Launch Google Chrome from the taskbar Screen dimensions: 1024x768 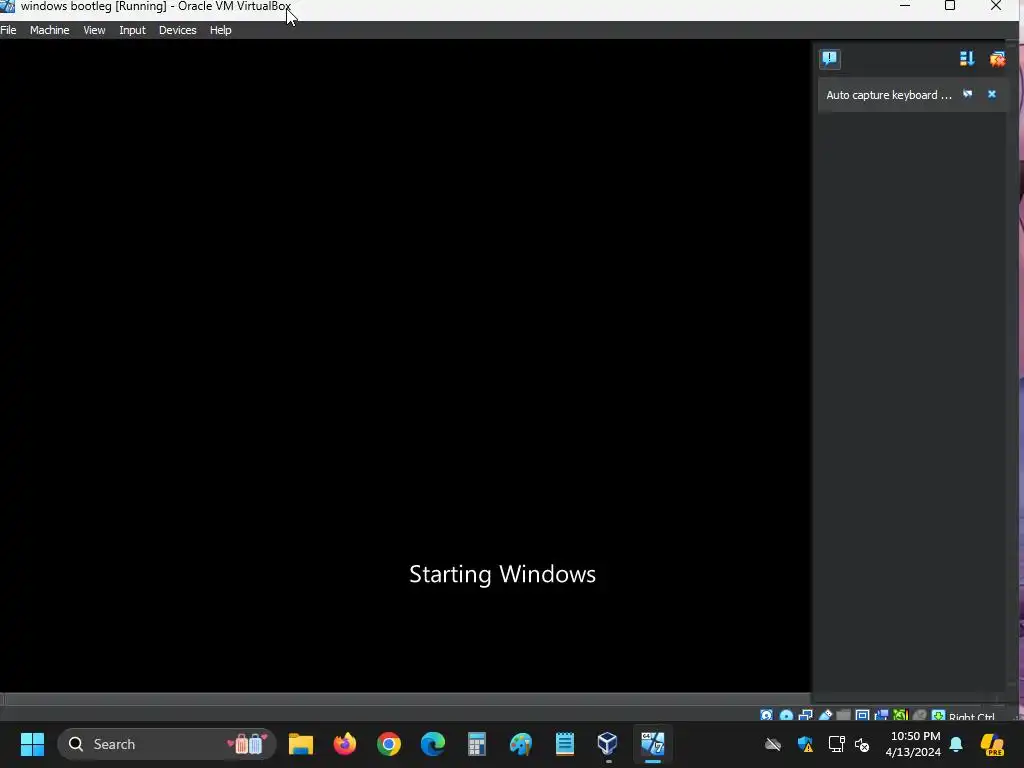[389, 744]
